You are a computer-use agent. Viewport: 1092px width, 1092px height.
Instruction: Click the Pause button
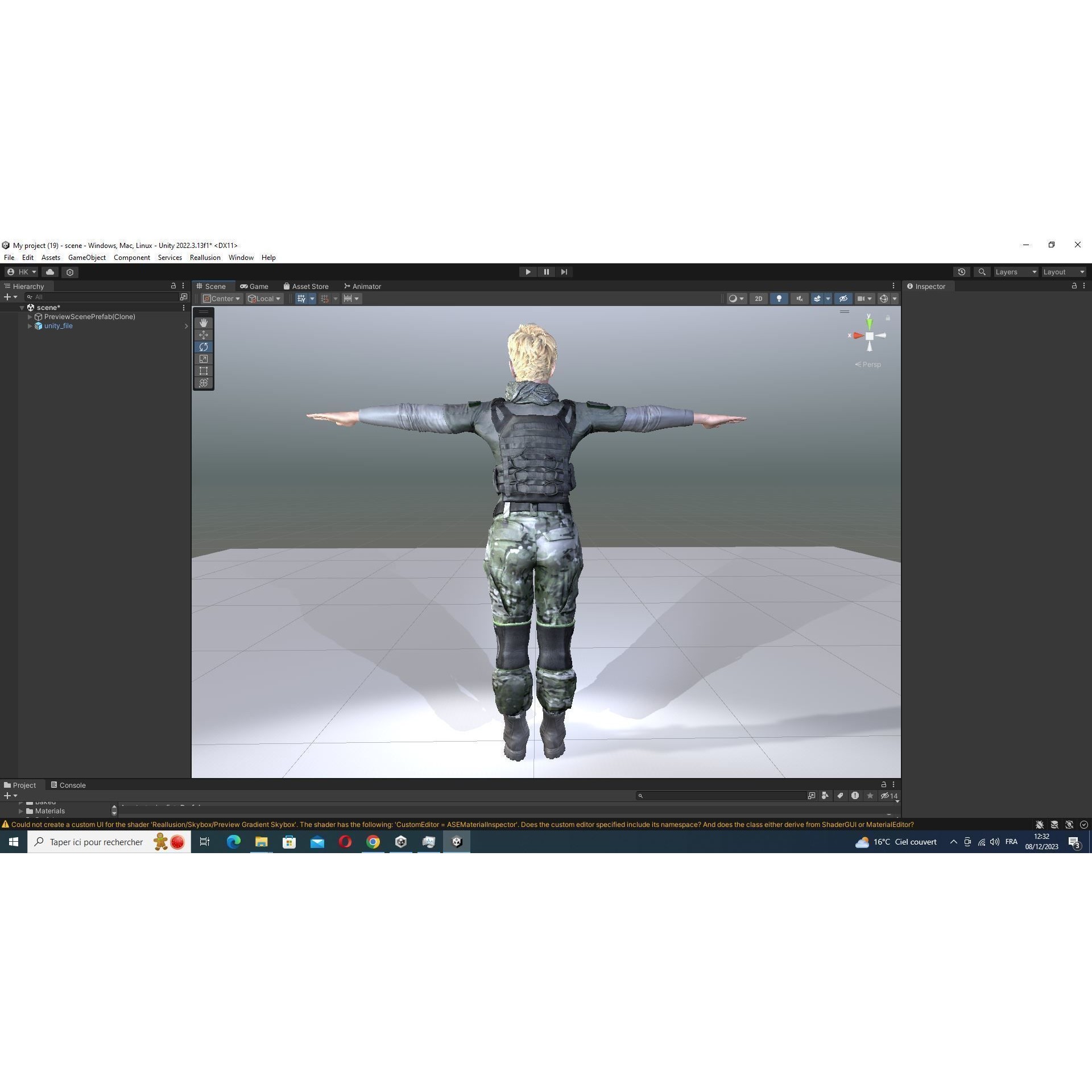point(546,272)
